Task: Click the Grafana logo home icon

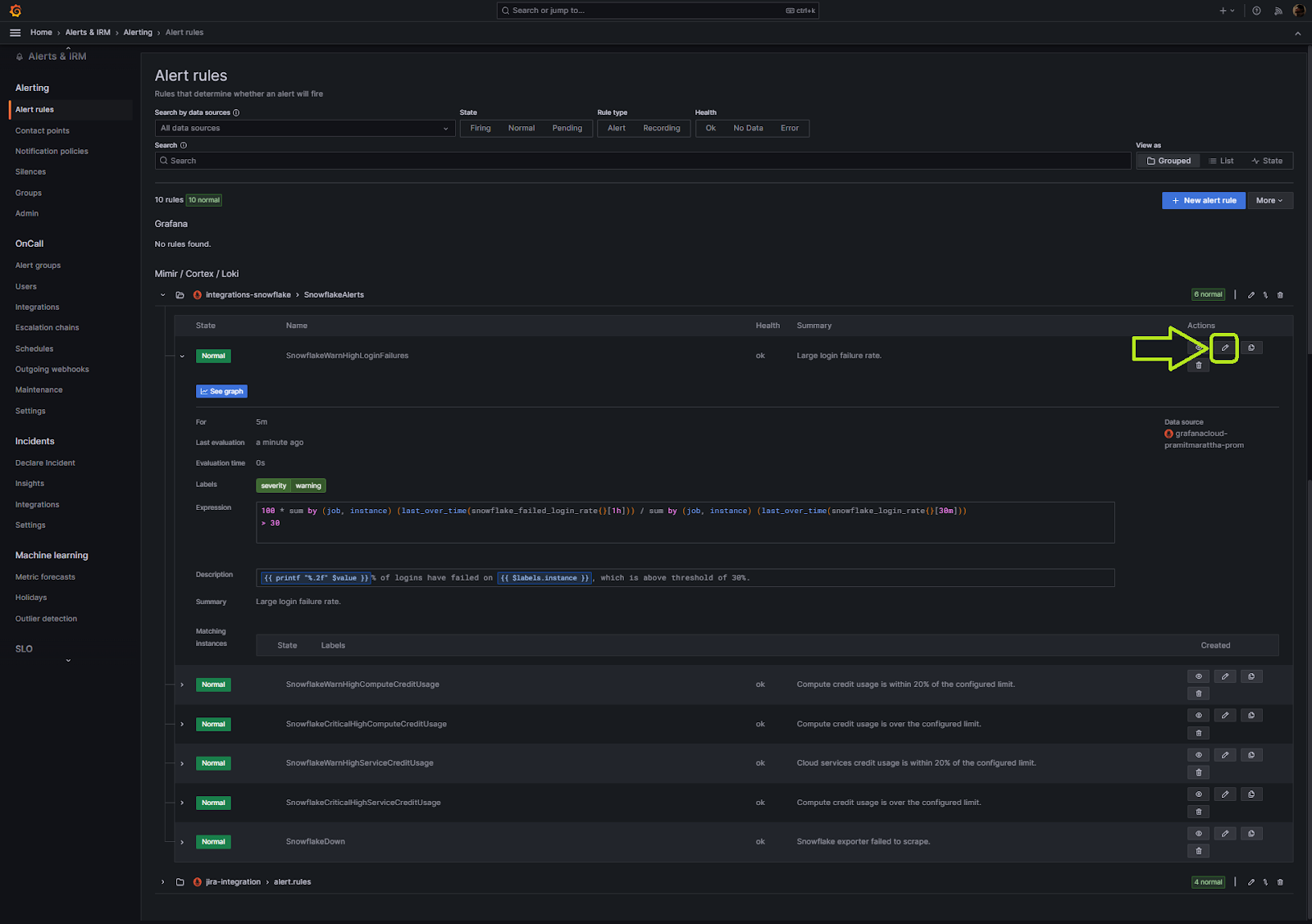Action: click(16, 11)
